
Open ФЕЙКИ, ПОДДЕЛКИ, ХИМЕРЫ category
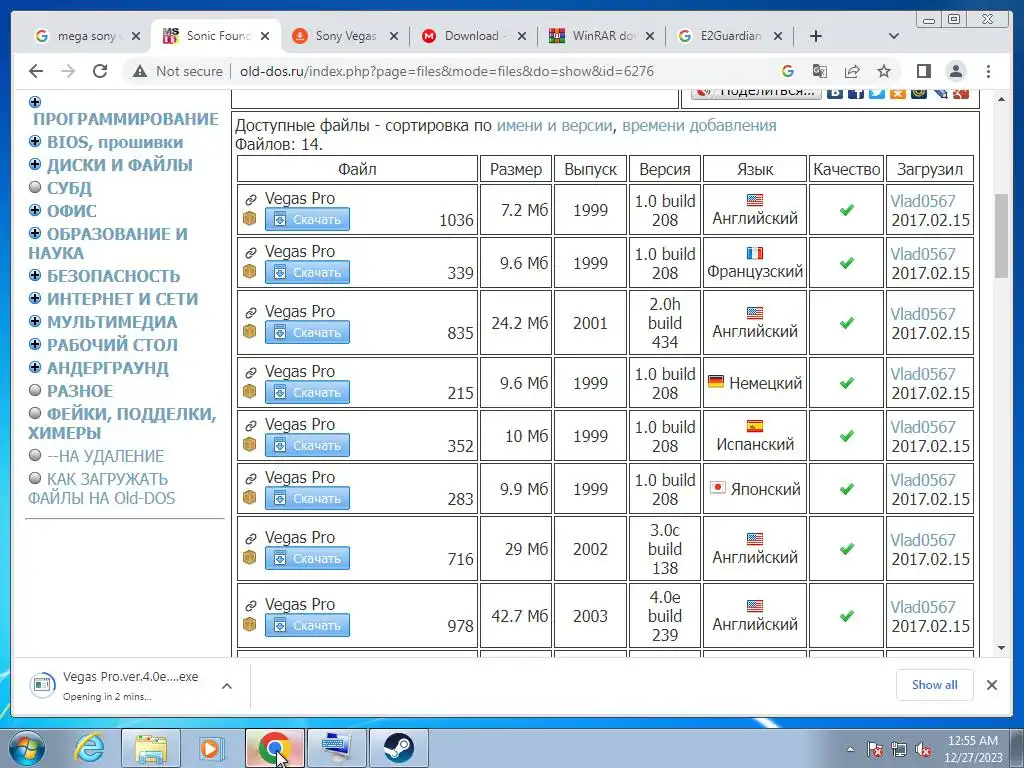[x=122, y=423]
